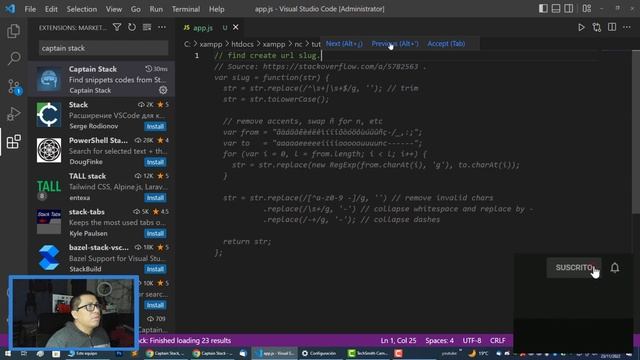Open extensions panel more actions menu
This screenshot has width=640, height=360.
162,27
